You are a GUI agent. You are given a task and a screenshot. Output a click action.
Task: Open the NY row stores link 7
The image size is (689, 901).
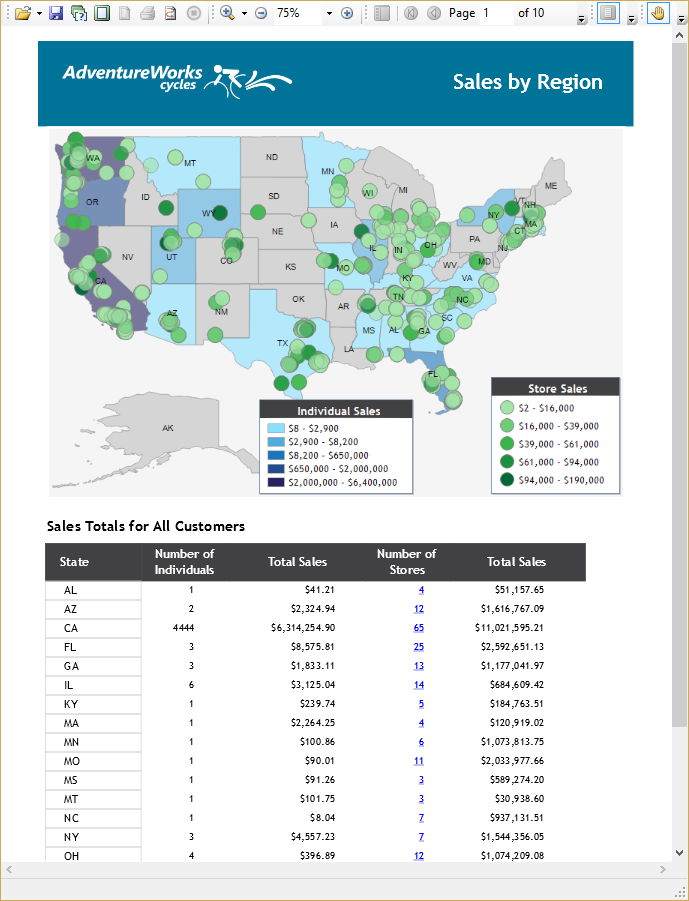click(421, 837)
